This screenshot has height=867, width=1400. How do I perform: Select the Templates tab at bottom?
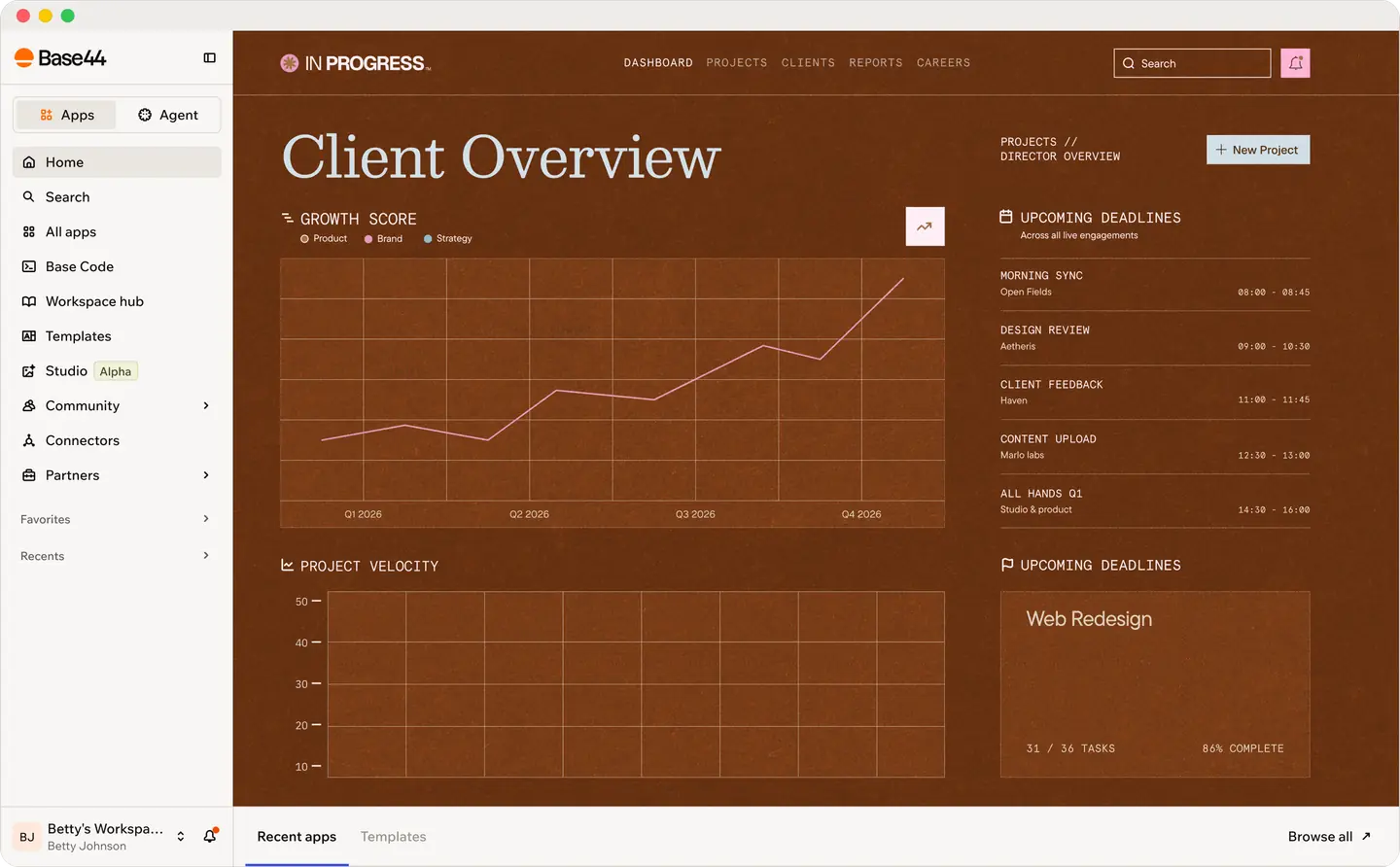pyautogui.click(x=394, y=837)
